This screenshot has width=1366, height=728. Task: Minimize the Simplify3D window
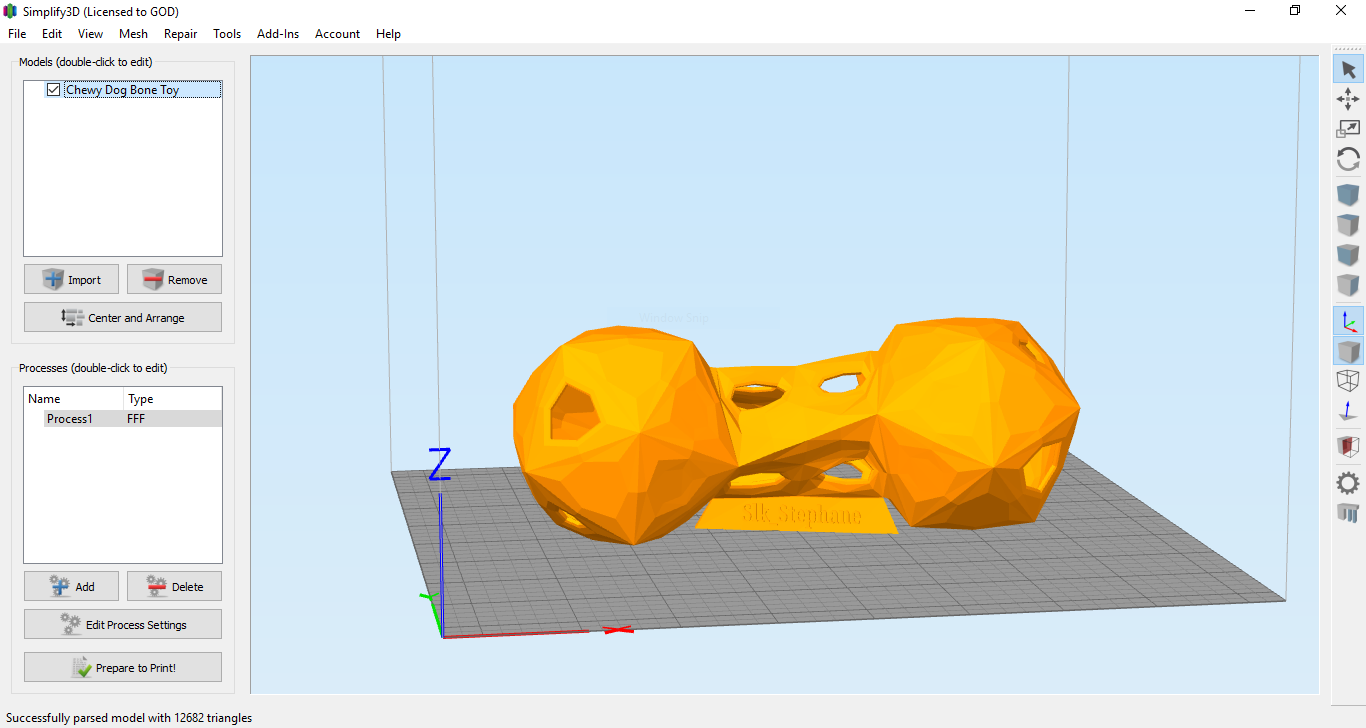(1250, 10)
